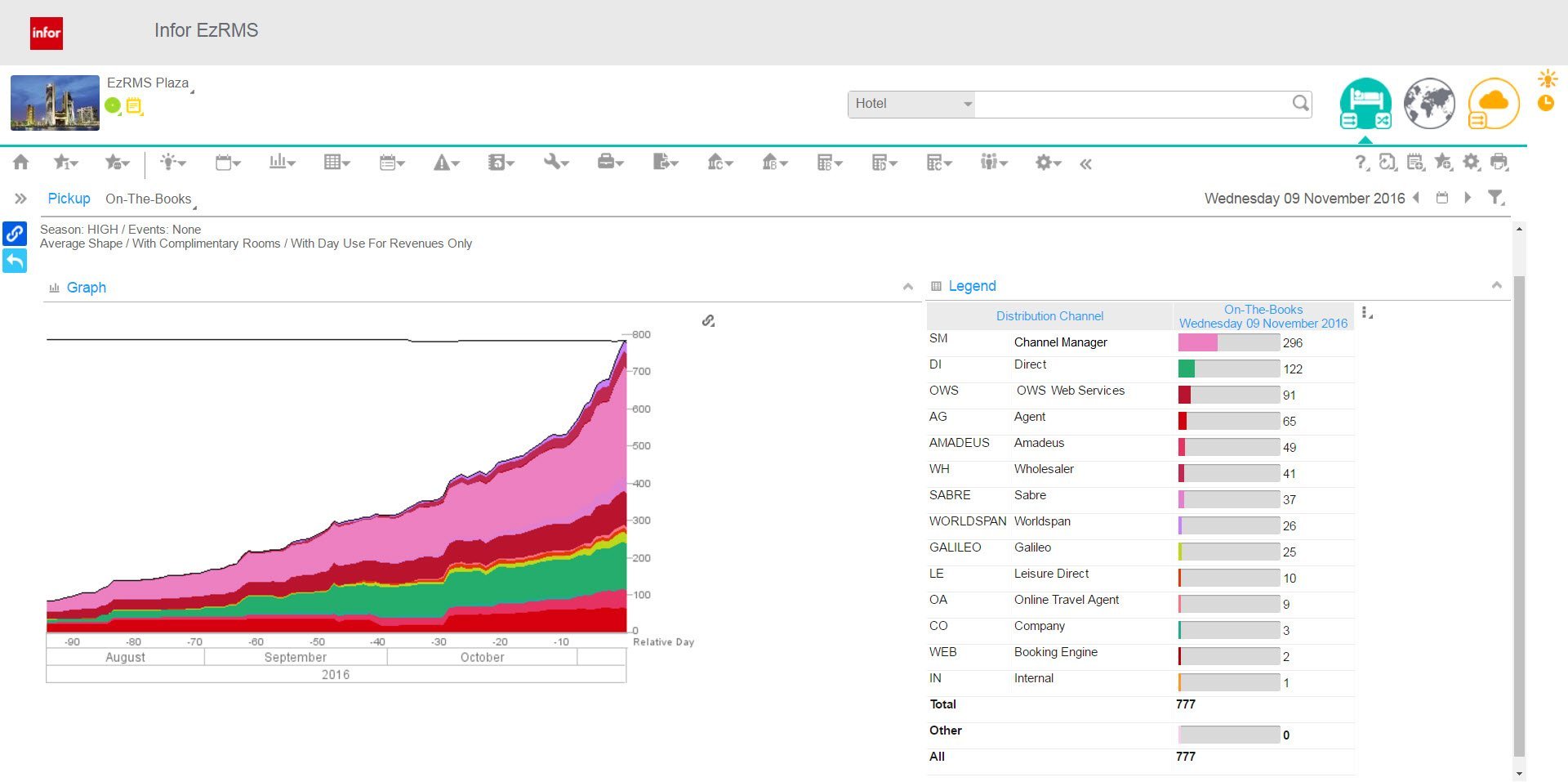Click the blue link icon on left sidebar
The width and height of the screenshot is (1568, 782).
click(x=15, y=234)
